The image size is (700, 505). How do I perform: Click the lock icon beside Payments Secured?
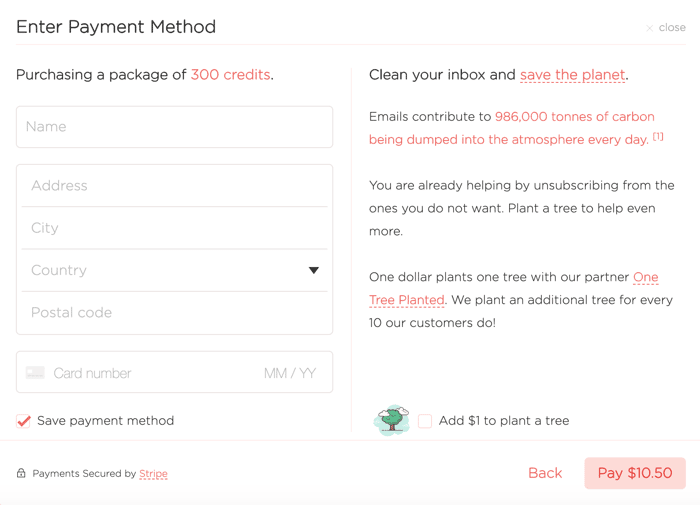[21, 473]
